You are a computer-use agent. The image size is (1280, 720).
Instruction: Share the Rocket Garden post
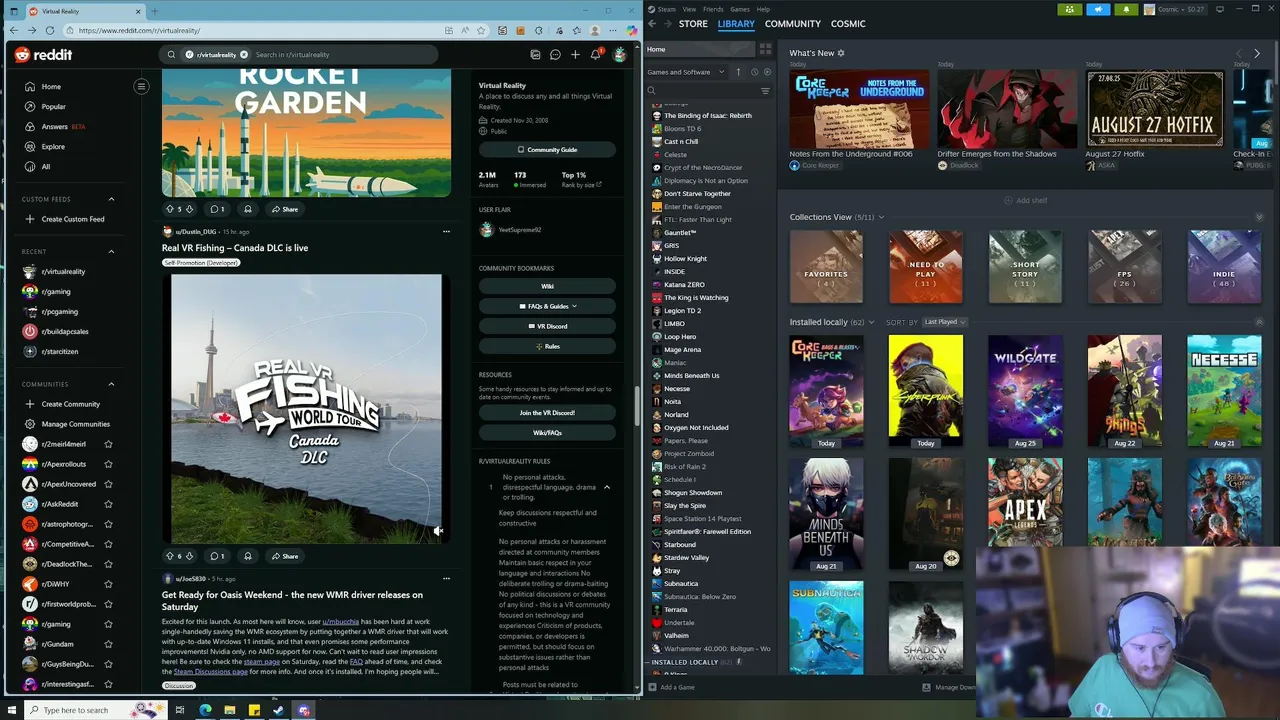coord(285,209)
